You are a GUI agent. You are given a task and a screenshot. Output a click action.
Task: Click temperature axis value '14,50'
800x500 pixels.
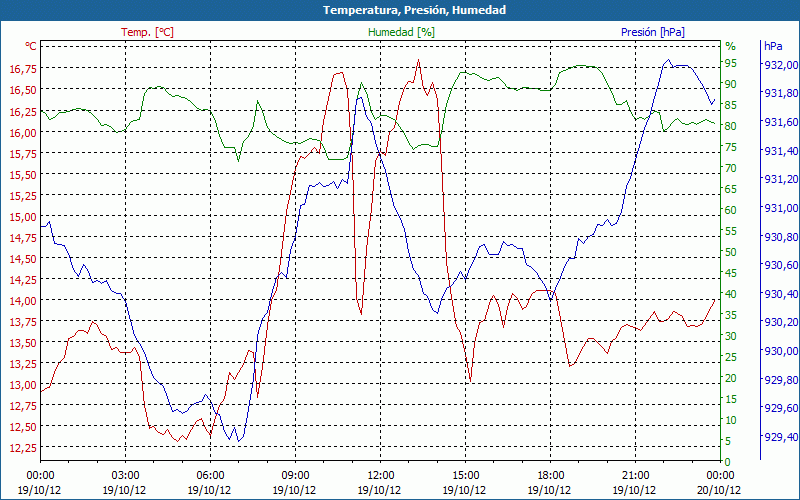click(x=23, y=259)
